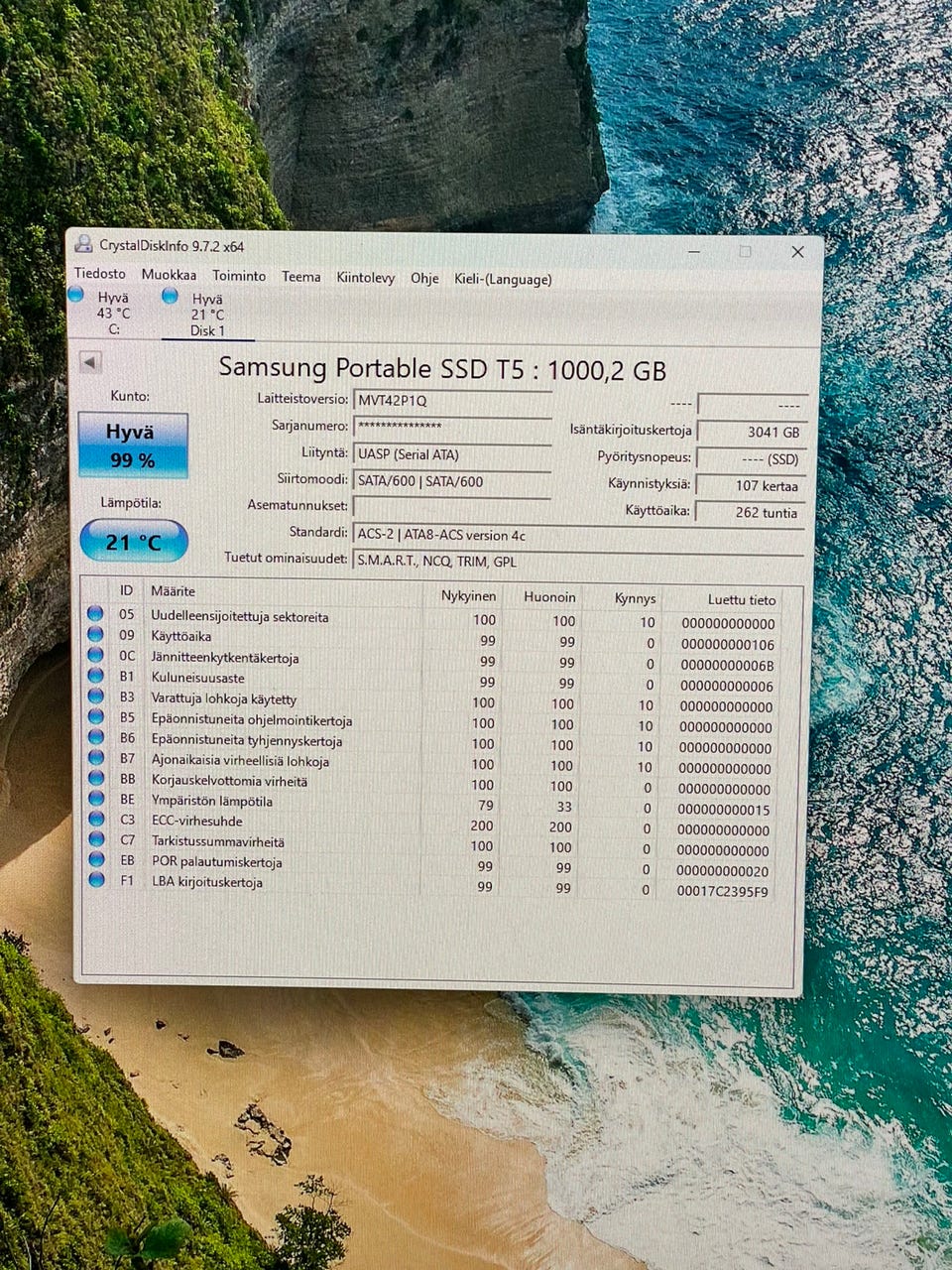Click the status orb for attribute B3
This screenshot has width=952, height=1270.
pos(95,696)
